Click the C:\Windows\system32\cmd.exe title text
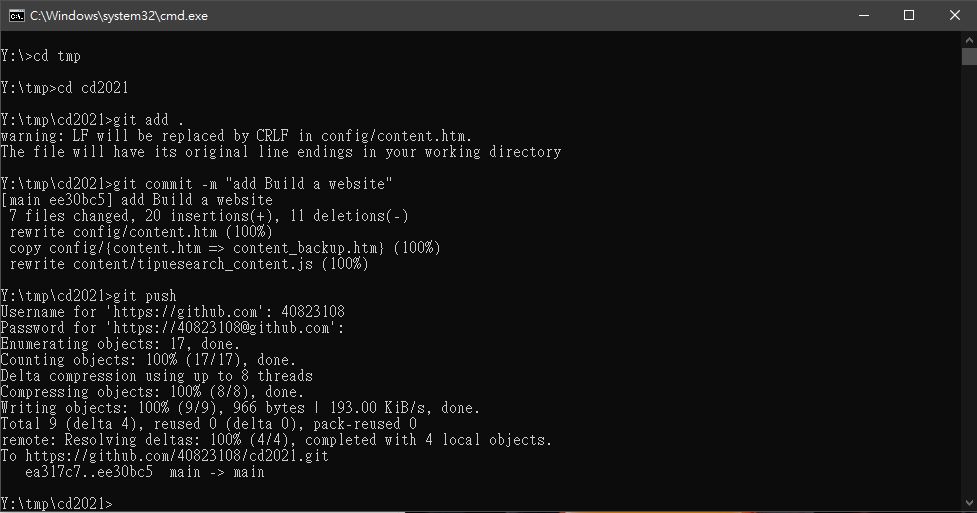977x513 pixels. [x=118, y=16]
